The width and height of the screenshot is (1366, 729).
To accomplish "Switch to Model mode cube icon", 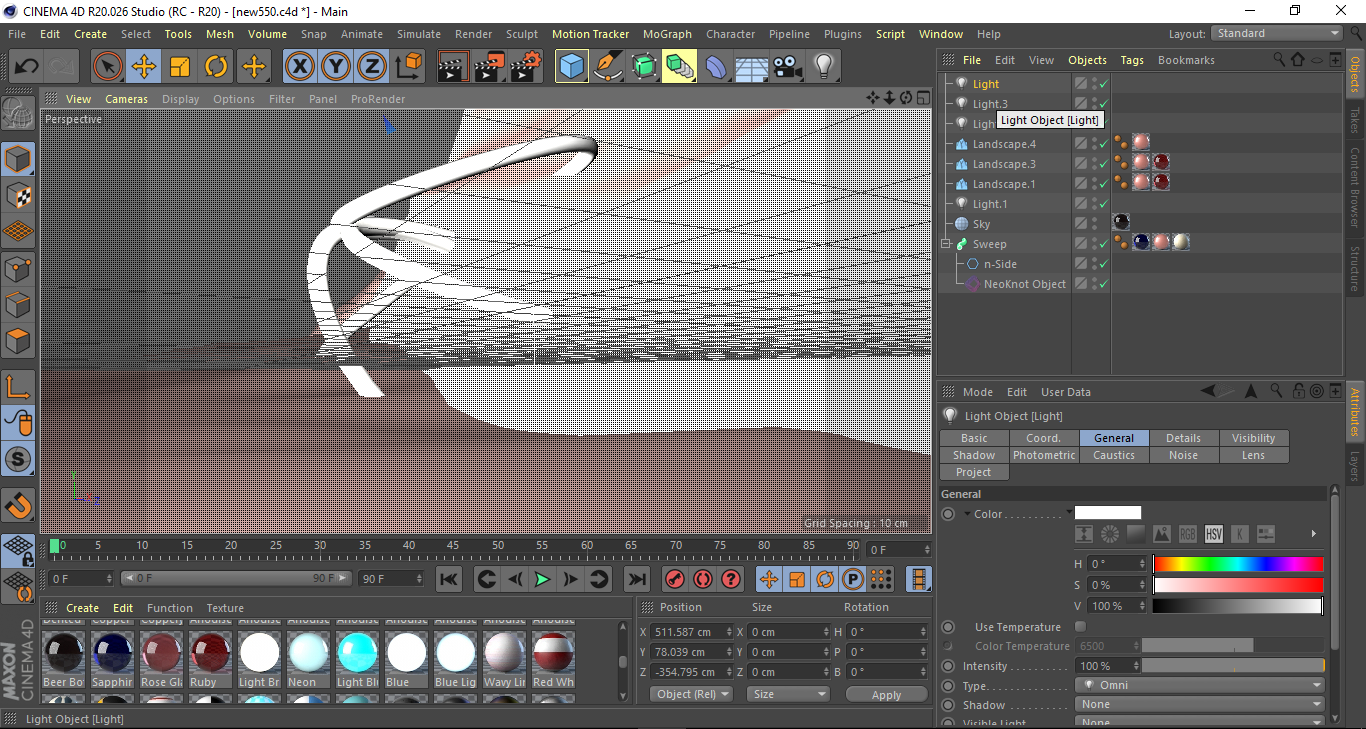I will point(18,159).
